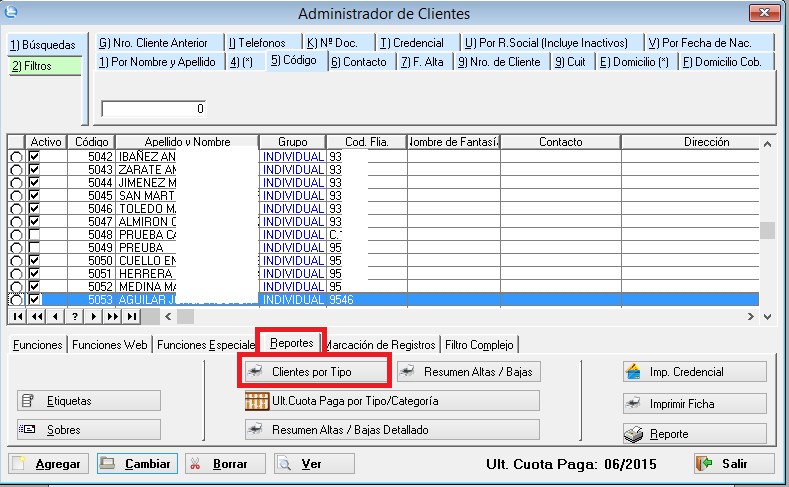Toggle Activo checkbox for client 5048
Image resolution: width=789 pixels, height=487 pixels.
click(x=36, y=235)
